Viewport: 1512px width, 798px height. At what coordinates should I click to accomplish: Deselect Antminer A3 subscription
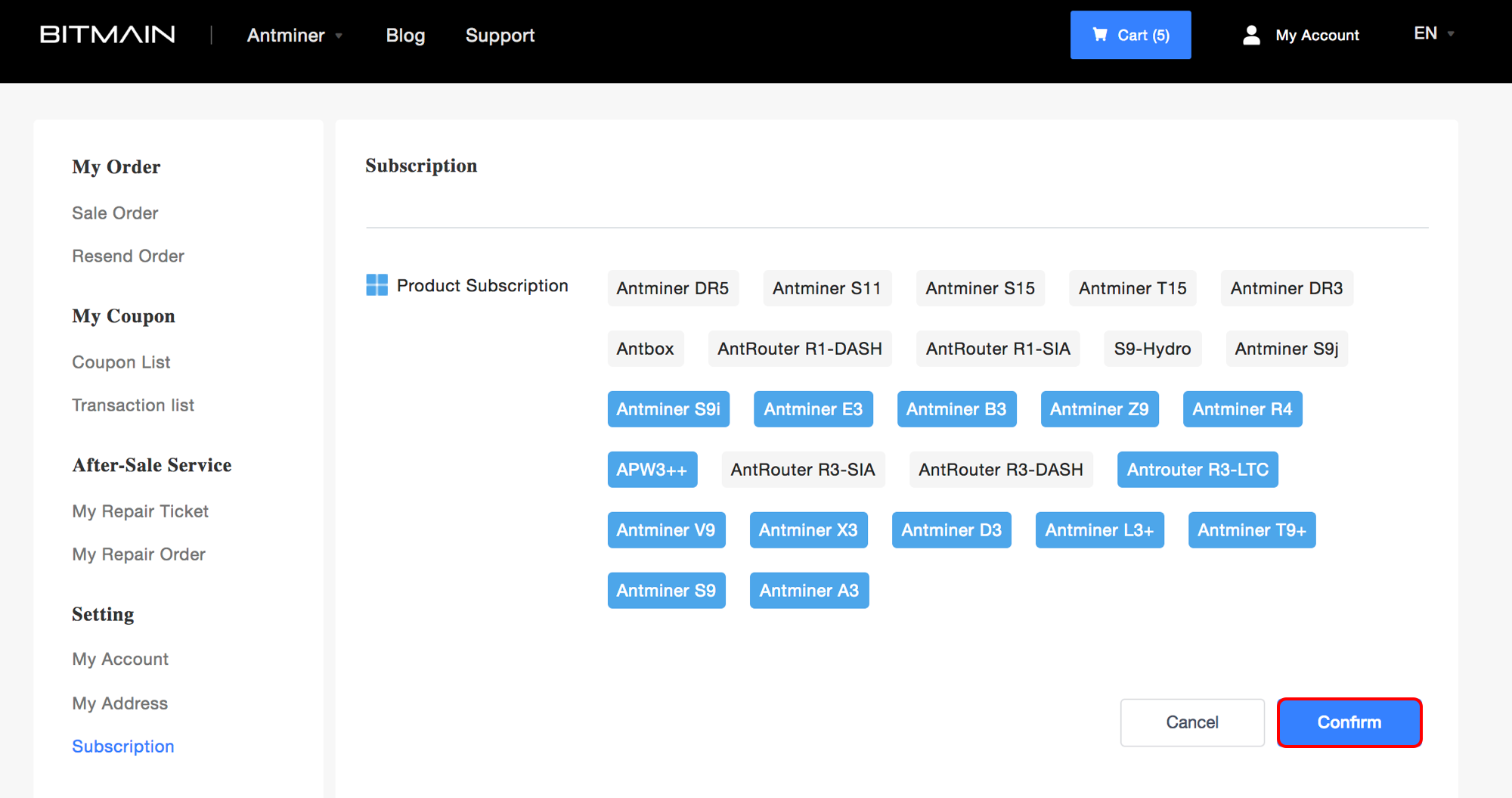pyautogui.click(x=809, y=591)
